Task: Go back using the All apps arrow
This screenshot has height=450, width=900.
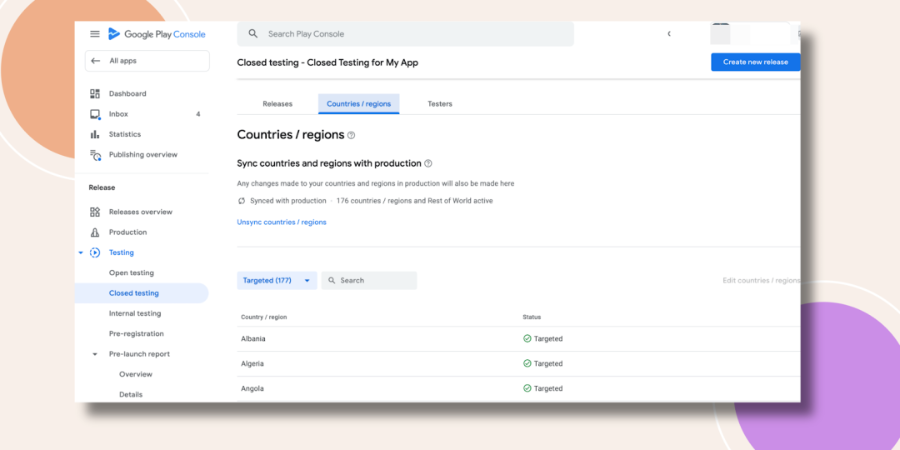Action: [96, 61]
